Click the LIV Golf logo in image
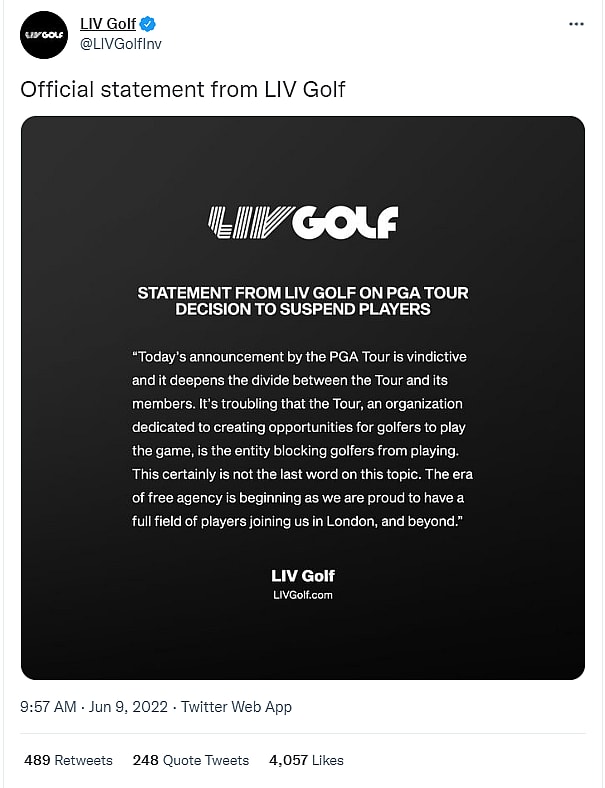Image resolution: width=605 pixels, height=788 pixels. coord(302,222)
